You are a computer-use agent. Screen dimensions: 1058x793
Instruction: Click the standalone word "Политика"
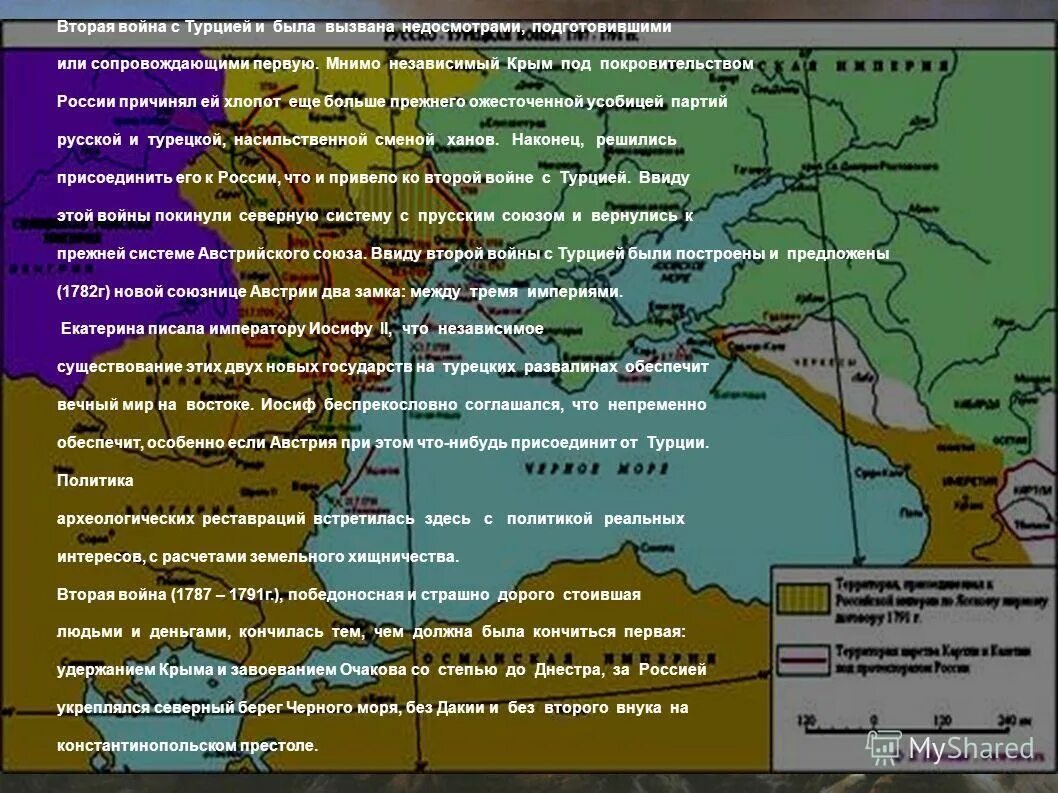pyautogui.click(x=95, y=481)
